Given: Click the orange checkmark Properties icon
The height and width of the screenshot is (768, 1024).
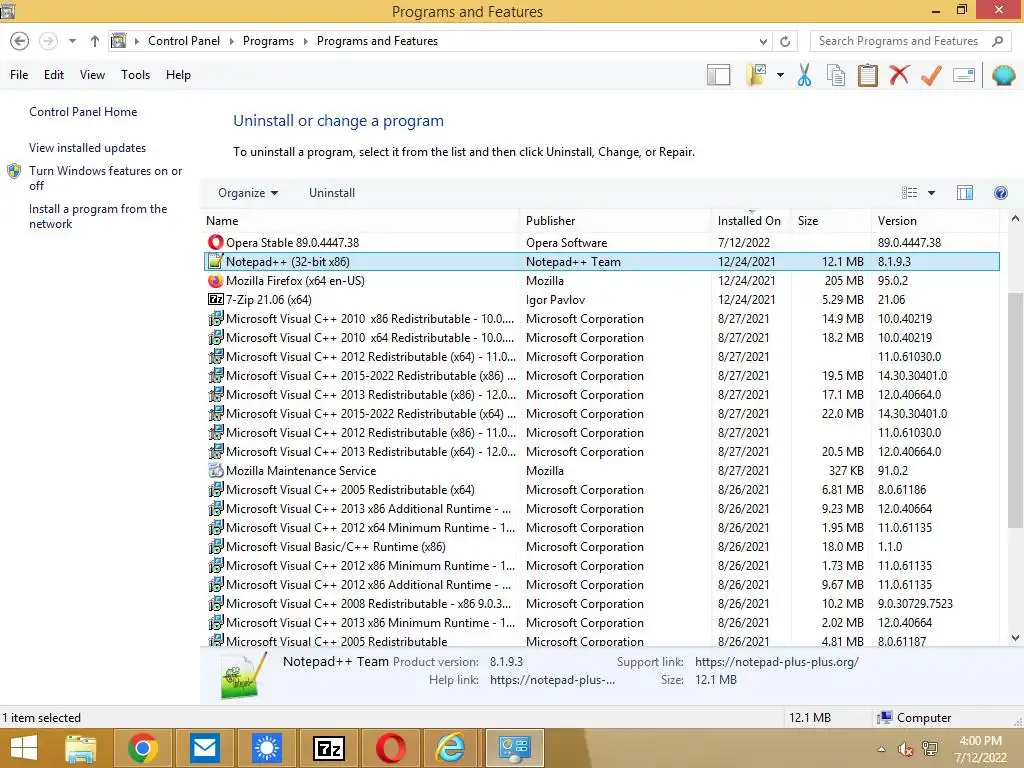Looking at the screenshot, I should tap(931, 75).
